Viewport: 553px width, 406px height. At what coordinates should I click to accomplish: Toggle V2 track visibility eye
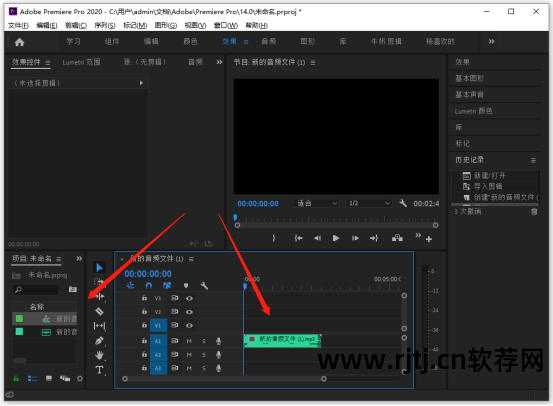pos(189,312)
